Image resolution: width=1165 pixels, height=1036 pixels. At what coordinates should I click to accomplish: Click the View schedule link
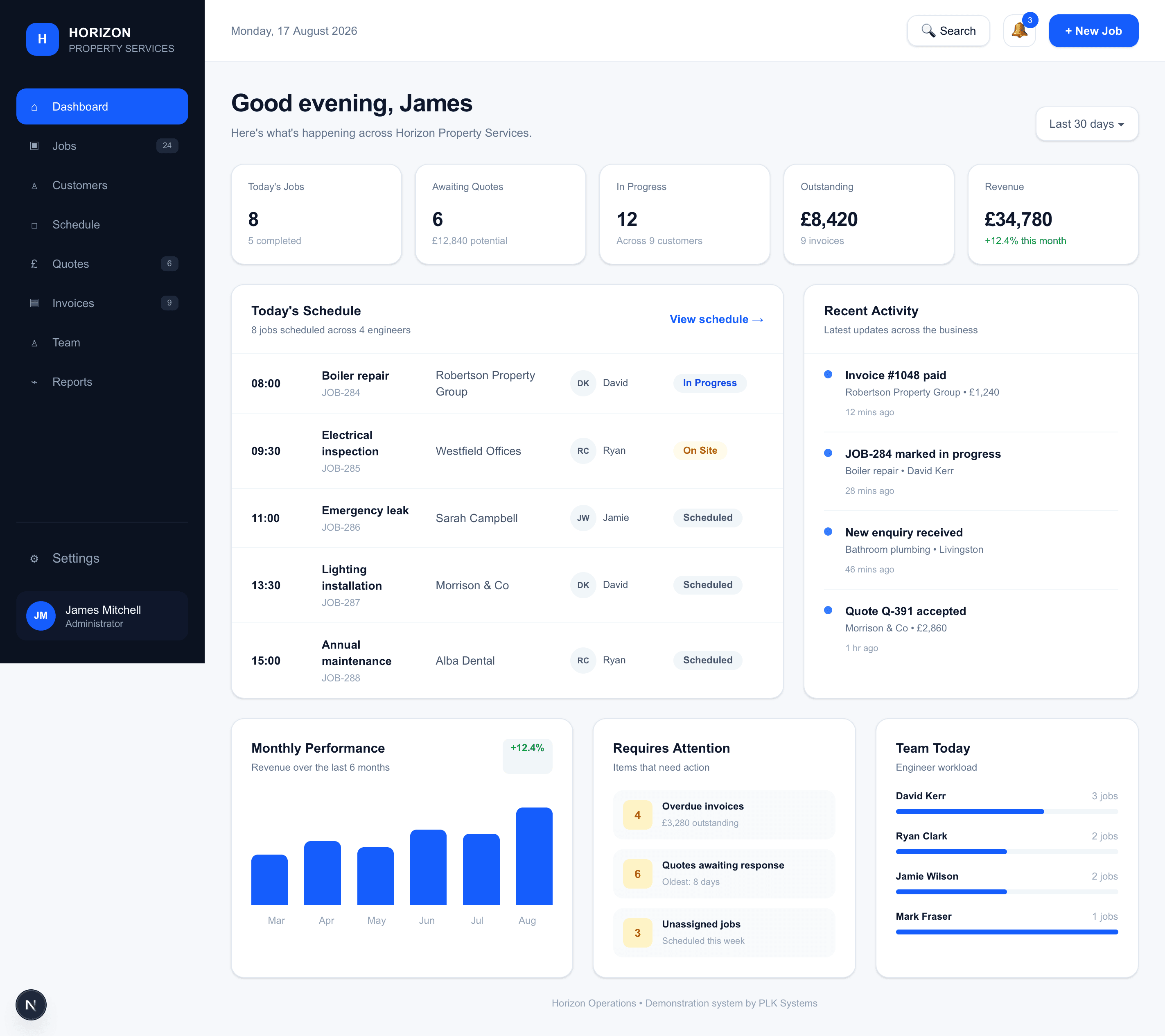(x=716, y=319)
